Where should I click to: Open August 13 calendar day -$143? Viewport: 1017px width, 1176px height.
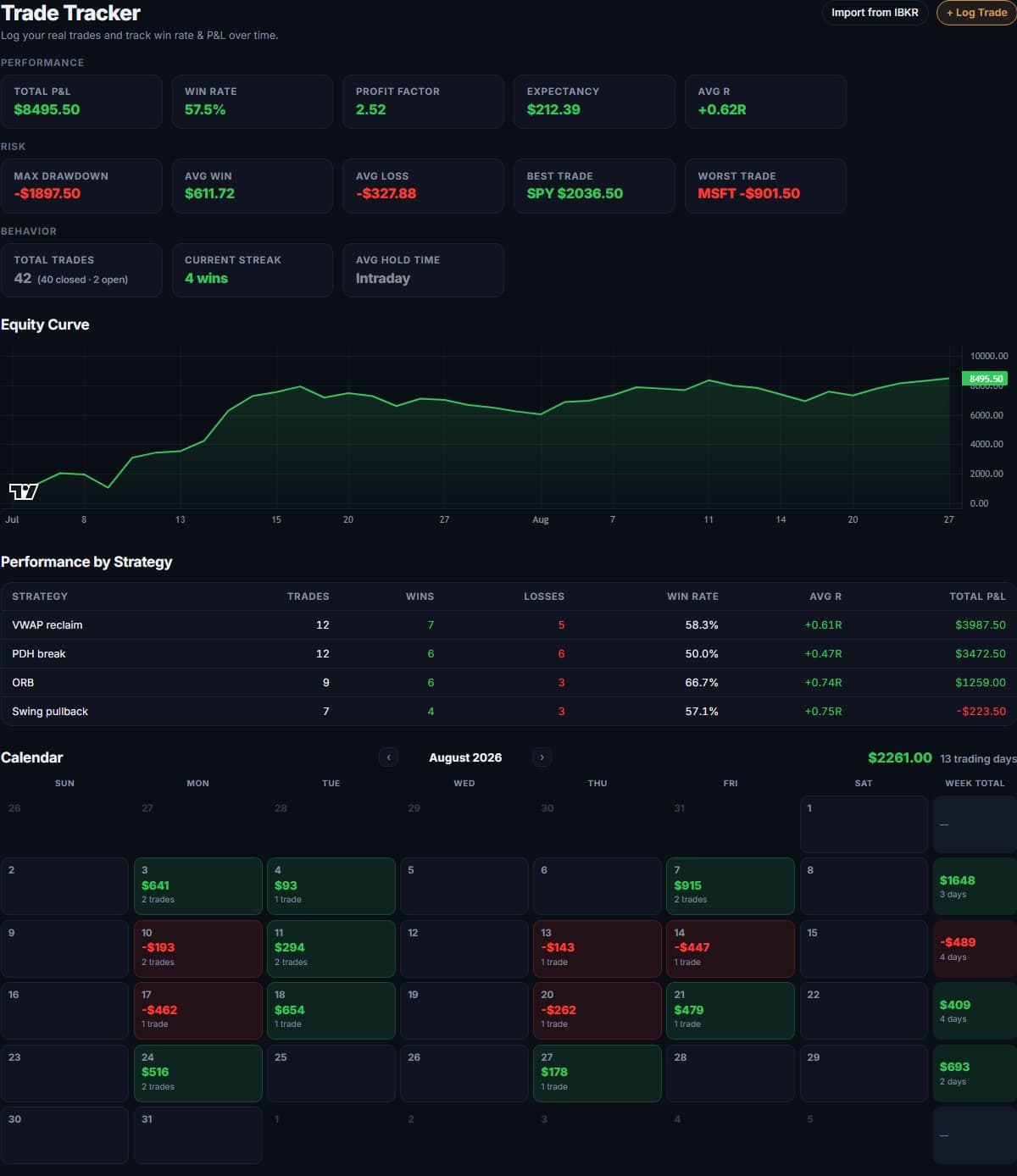point(597,949)
